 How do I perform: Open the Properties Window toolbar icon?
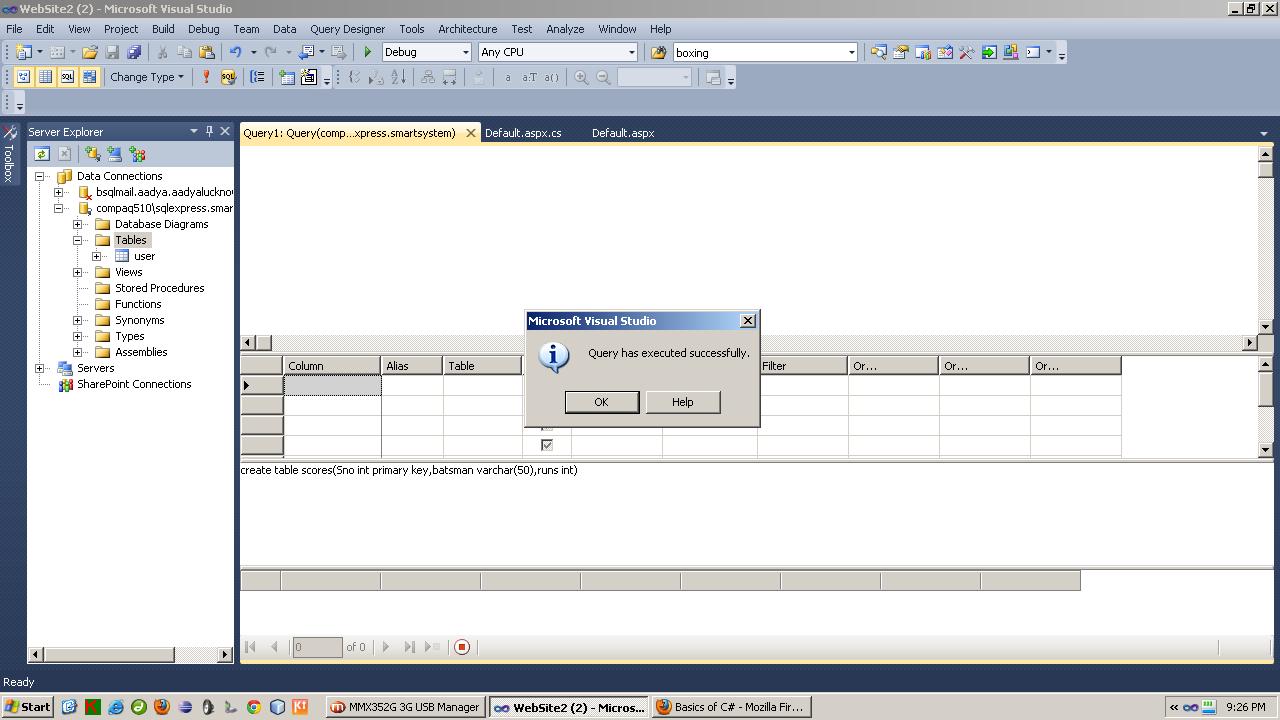point(900,52)
